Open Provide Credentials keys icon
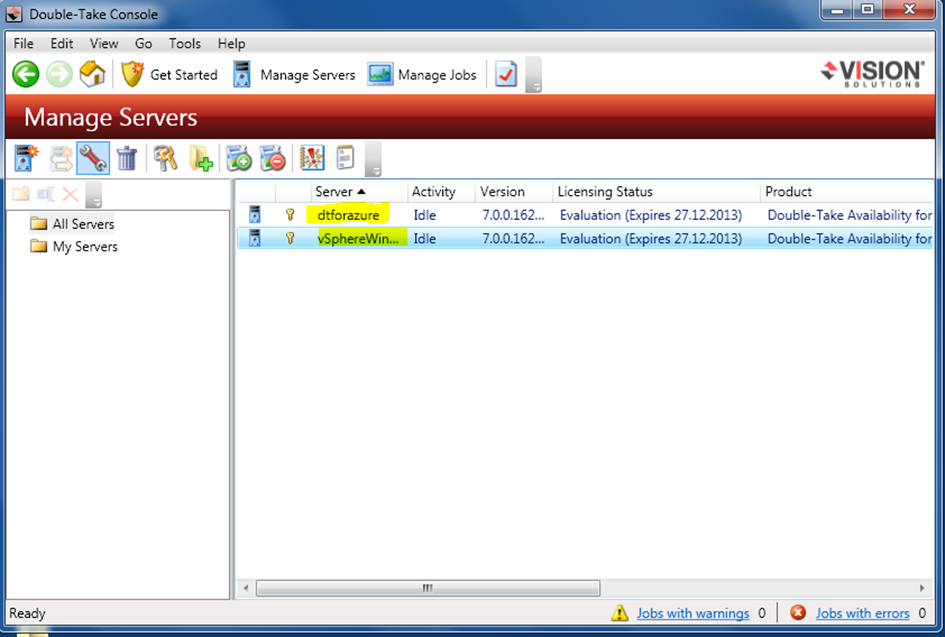 coord(165,158)
